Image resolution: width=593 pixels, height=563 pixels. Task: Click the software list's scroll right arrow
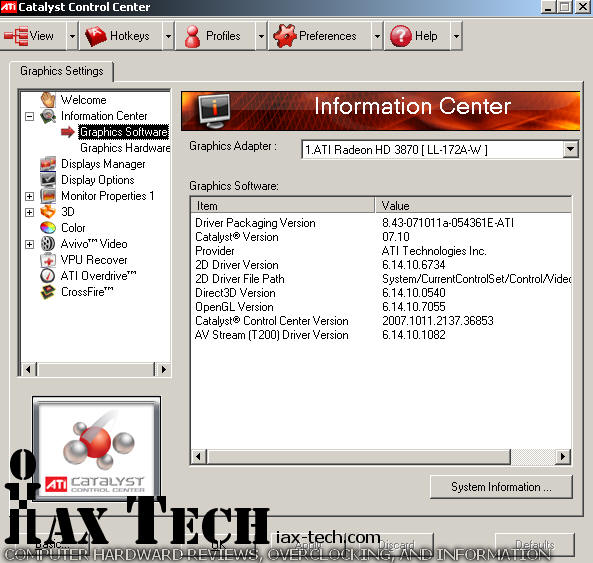coord(563,457)
